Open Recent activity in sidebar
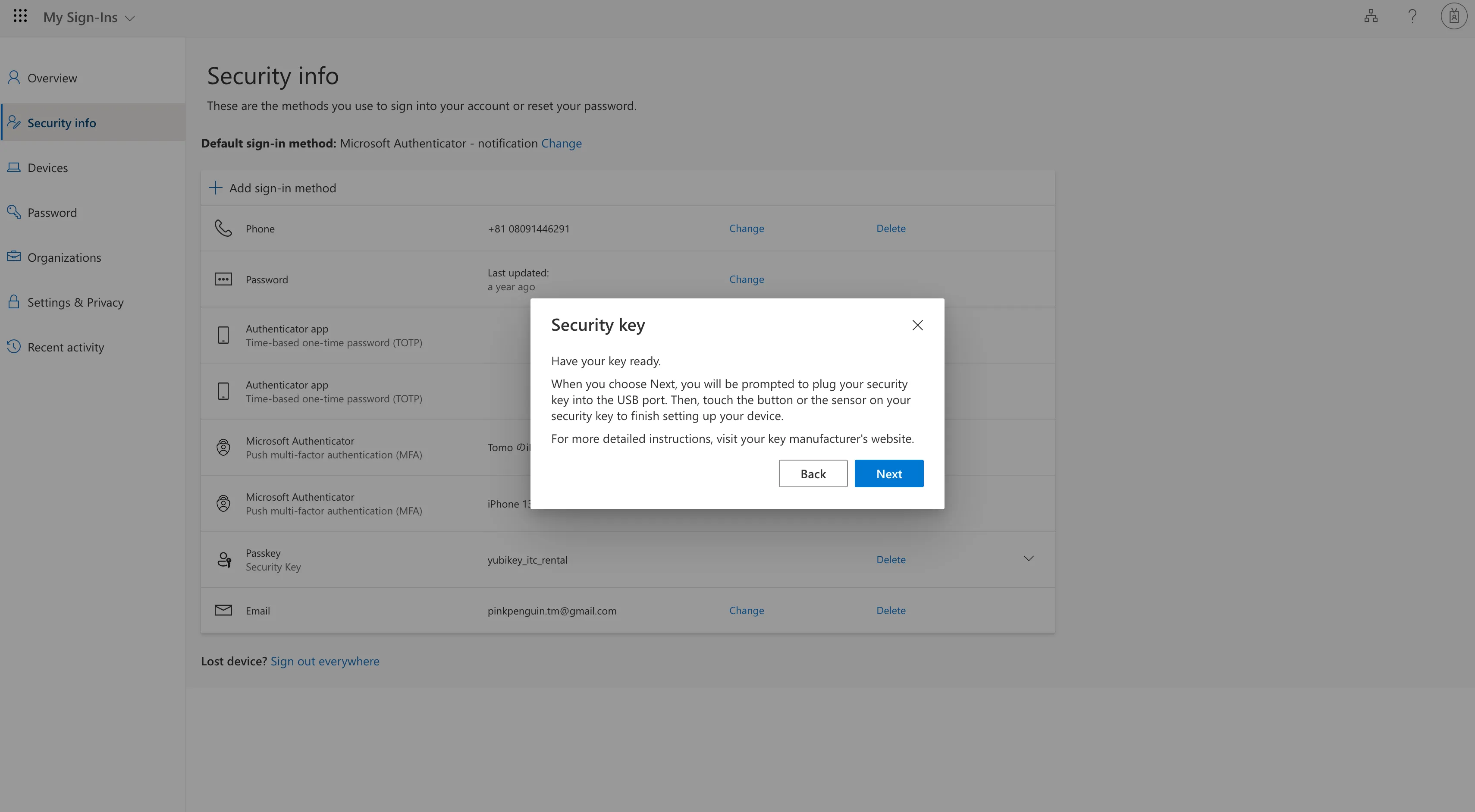Viewport: 1475px width, 812px height. 65,347
